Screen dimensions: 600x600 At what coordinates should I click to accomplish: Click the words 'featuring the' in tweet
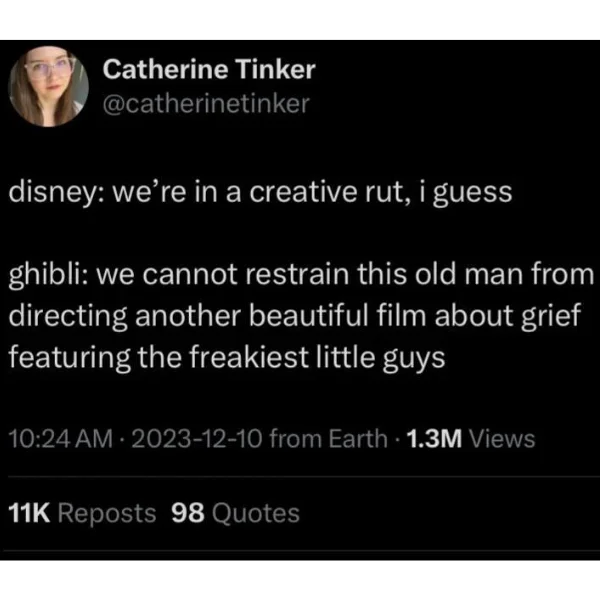tap(95, 358)
